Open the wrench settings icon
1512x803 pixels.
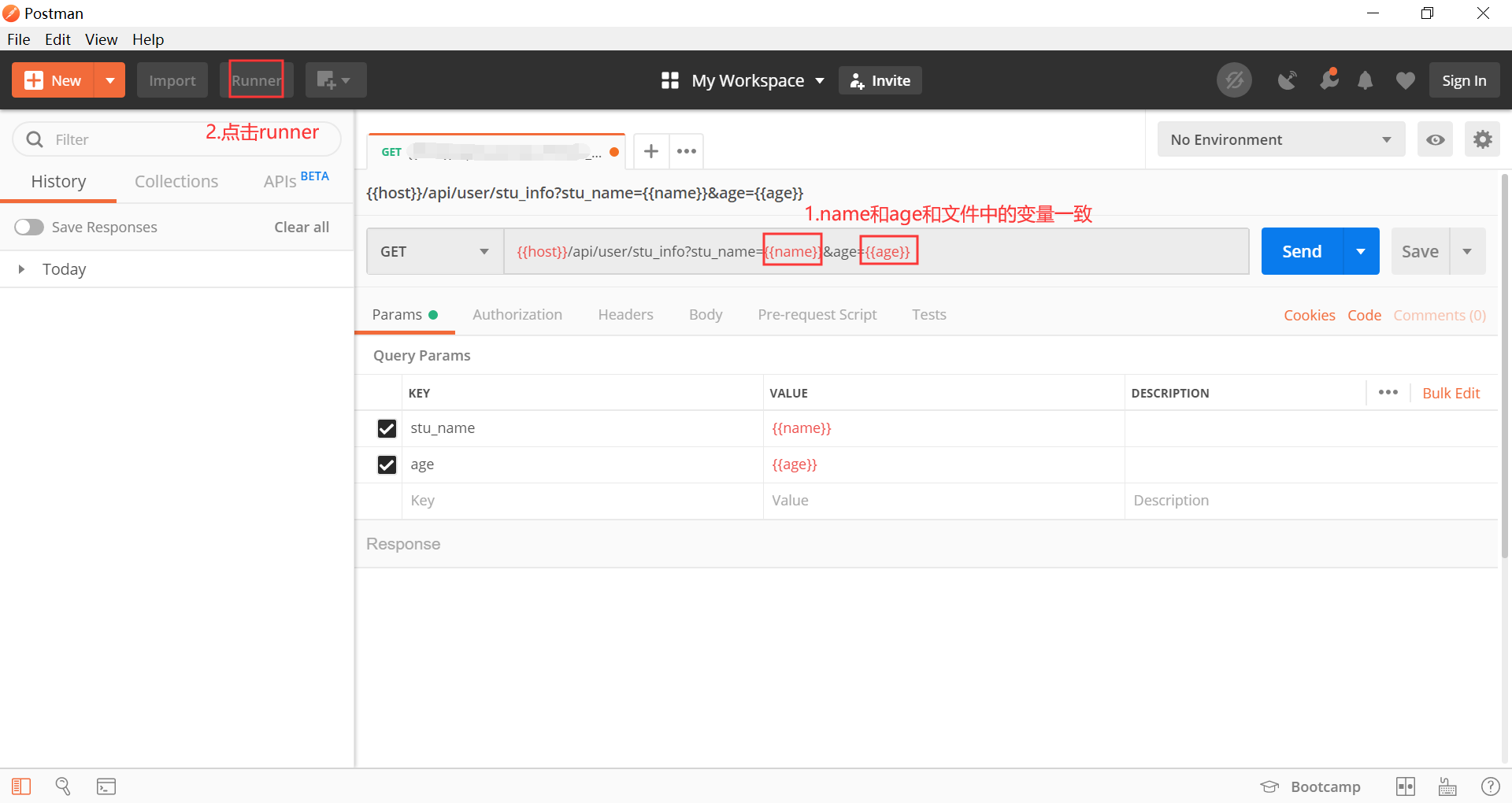(1329, 80)
